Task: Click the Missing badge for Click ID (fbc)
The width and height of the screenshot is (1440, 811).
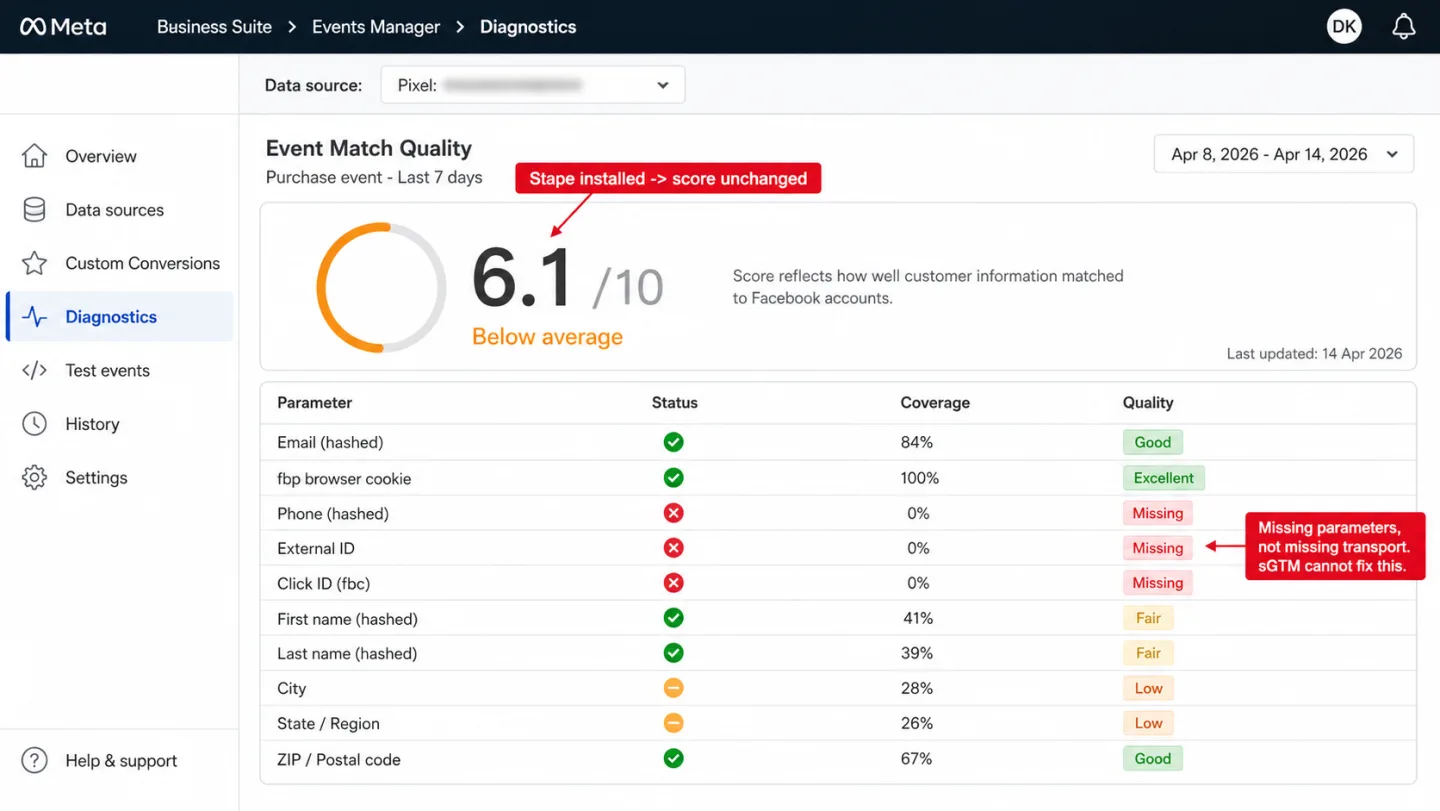Action: (1158, 583)
